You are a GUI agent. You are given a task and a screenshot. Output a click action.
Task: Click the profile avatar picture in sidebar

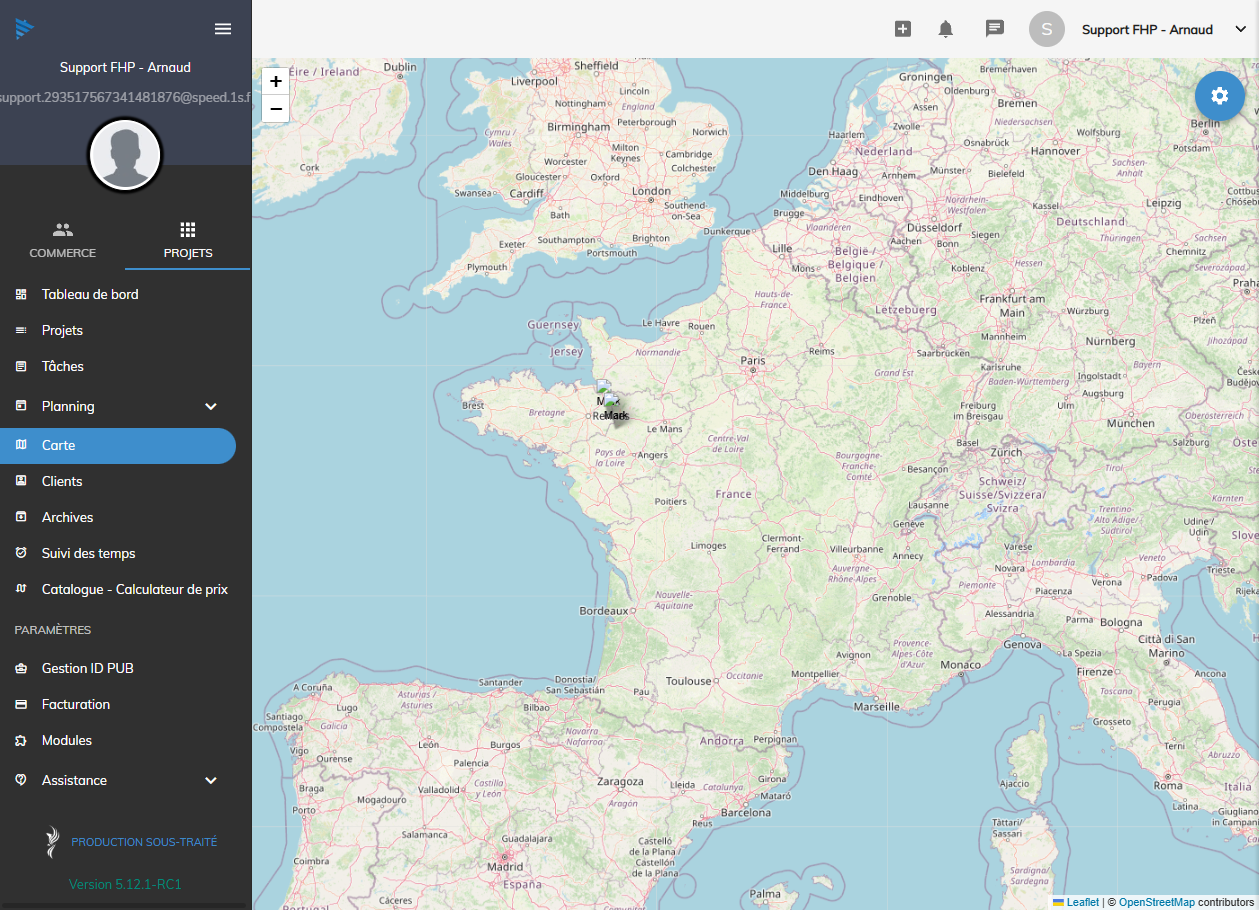tap(125, 155)
